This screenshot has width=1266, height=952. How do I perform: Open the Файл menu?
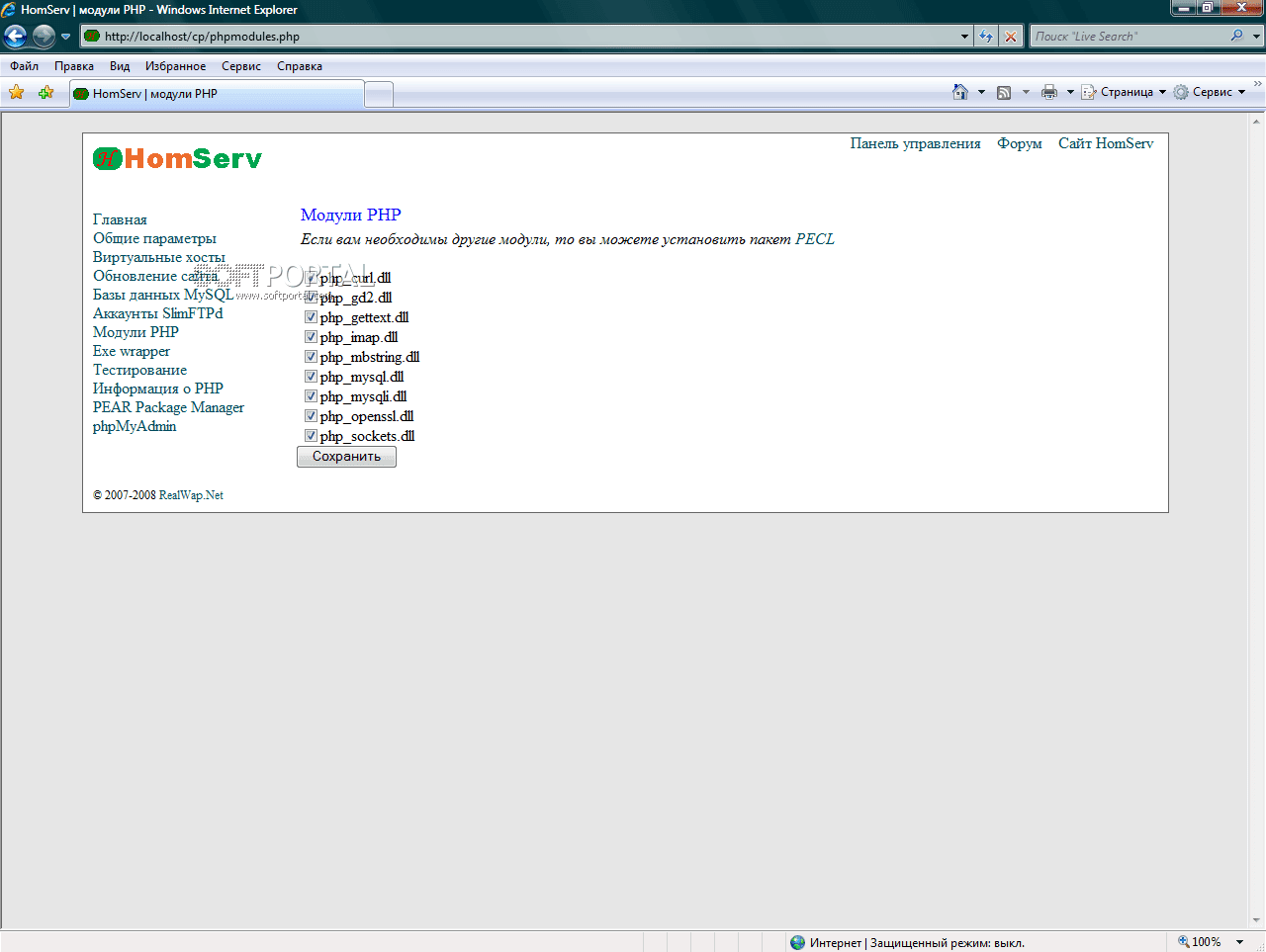point(25,66)
